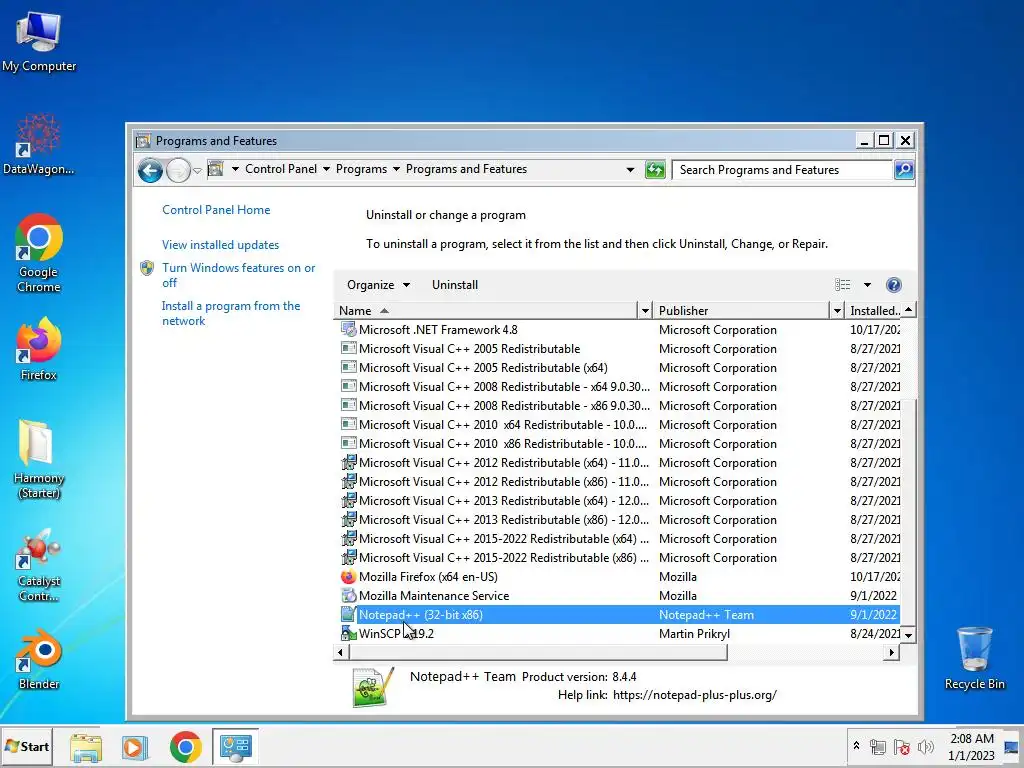Image resolution: width=1024 pixels, height=768 pixels.
Task: Open the Firefox desktop shortcut
Action: tap(39, 349)
